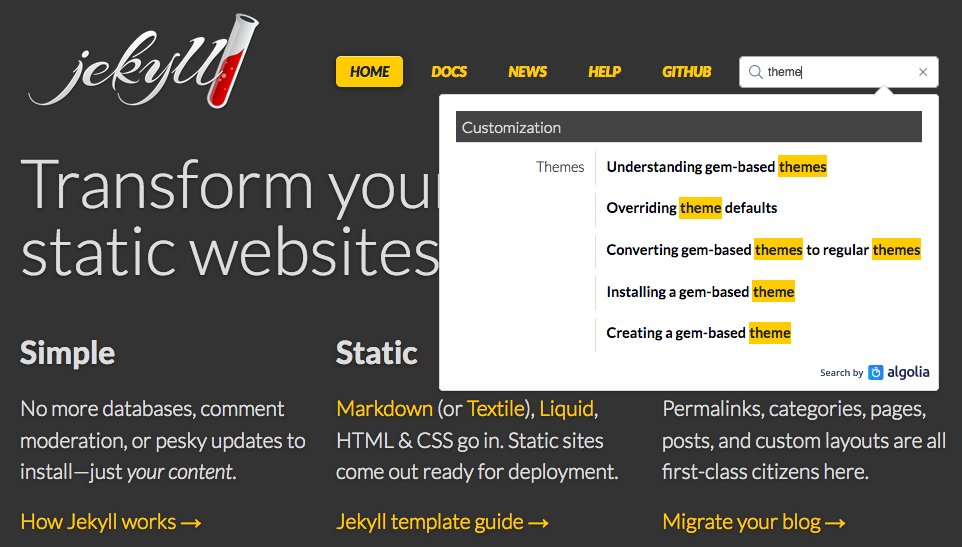Click the magnifier icon in search box
Viewport: 962px width, 547px height.
pyautogui.click(x=755, y=72)
